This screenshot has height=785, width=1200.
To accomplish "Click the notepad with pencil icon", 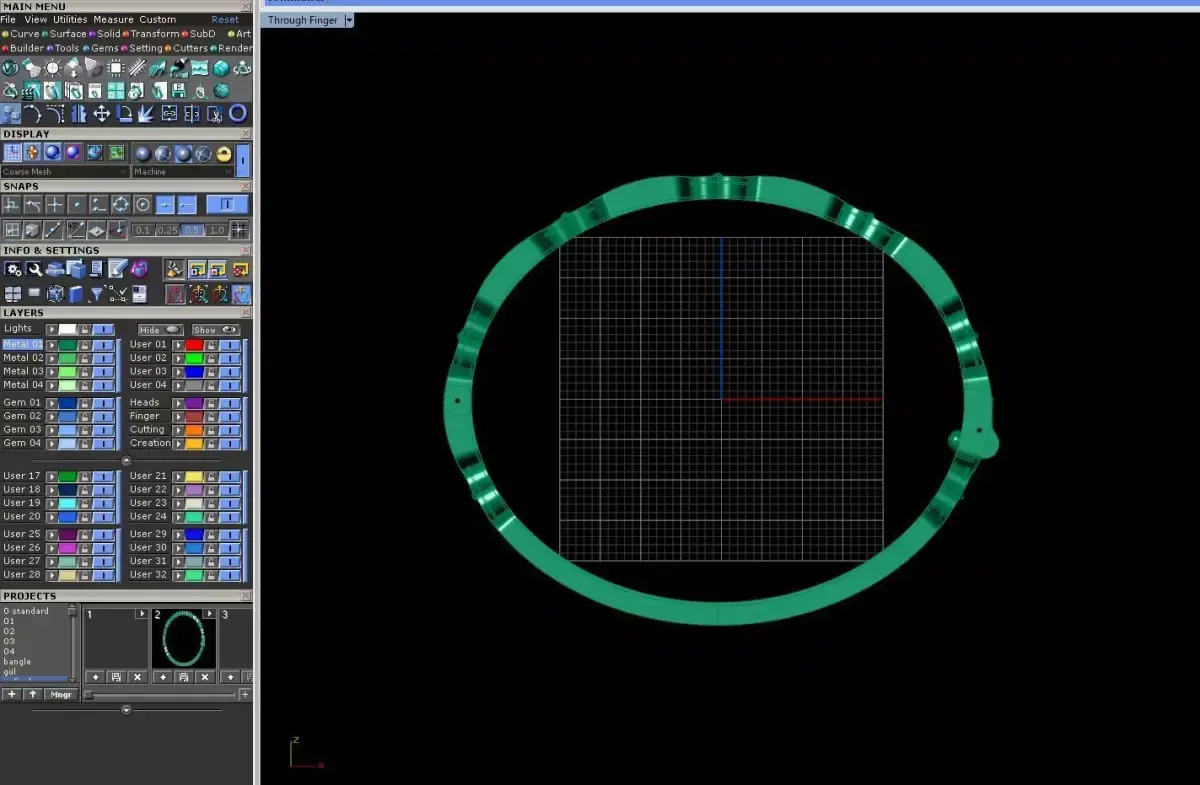I will [x=117, y=269].
